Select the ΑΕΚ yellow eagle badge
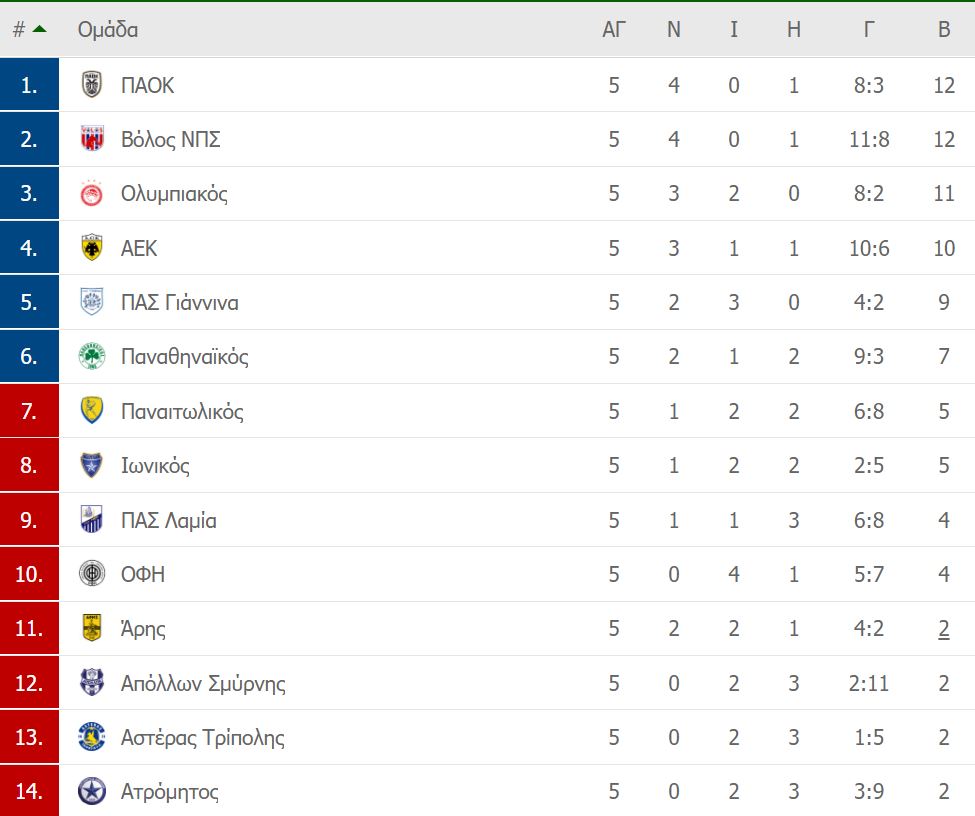 (x=92, y=248)
